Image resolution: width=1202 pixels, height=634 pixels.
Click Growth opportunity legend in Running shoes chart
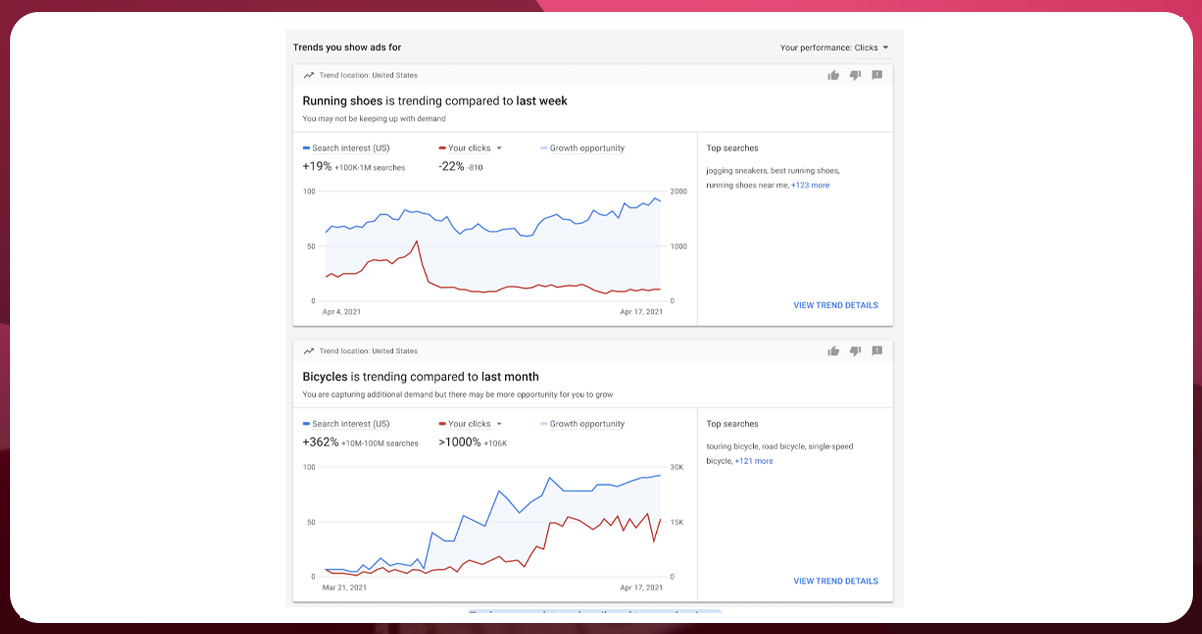coord(586,148)
